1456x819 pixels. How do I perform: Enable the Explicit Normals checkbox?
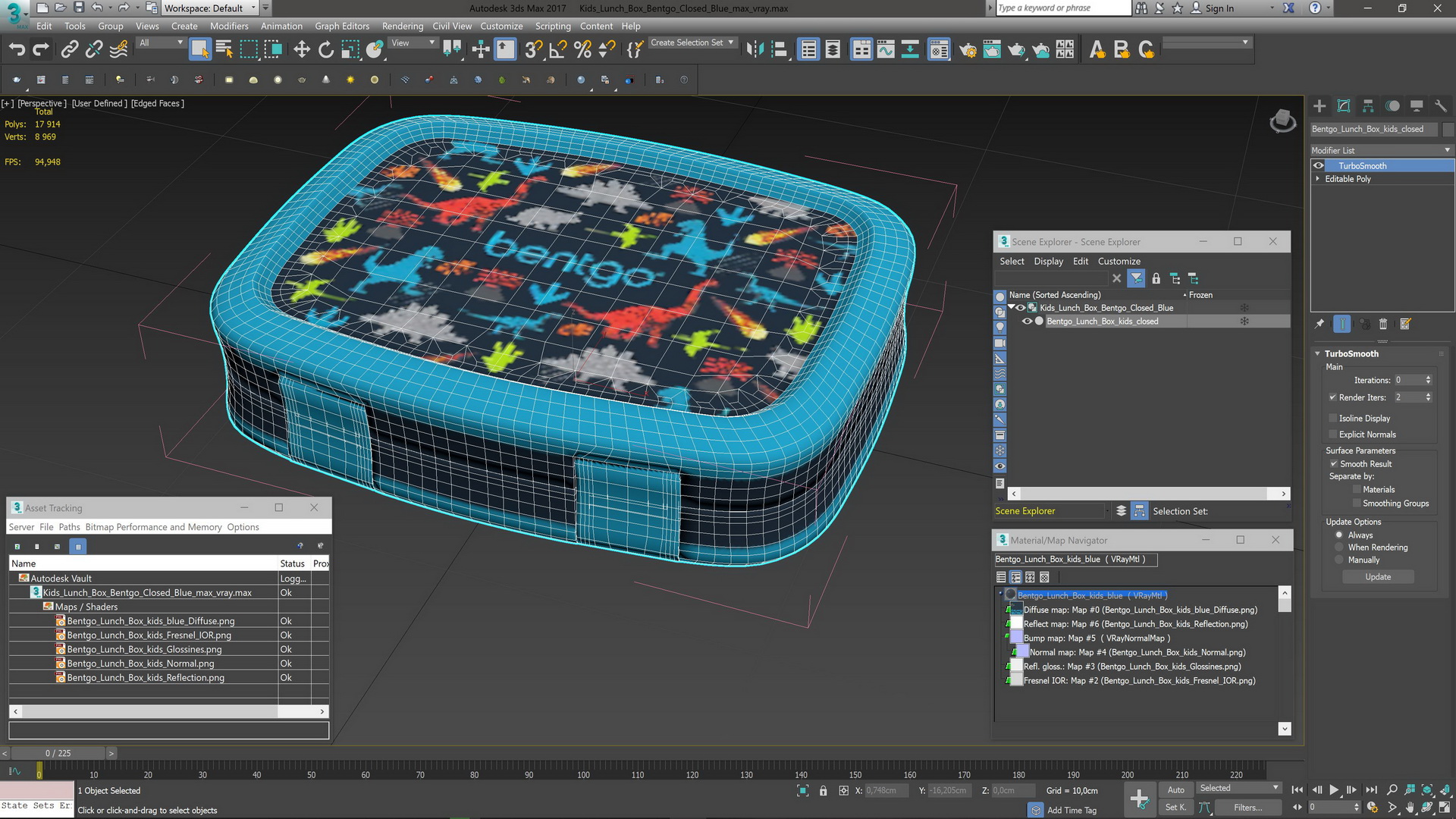click(x=1332, y=435)
